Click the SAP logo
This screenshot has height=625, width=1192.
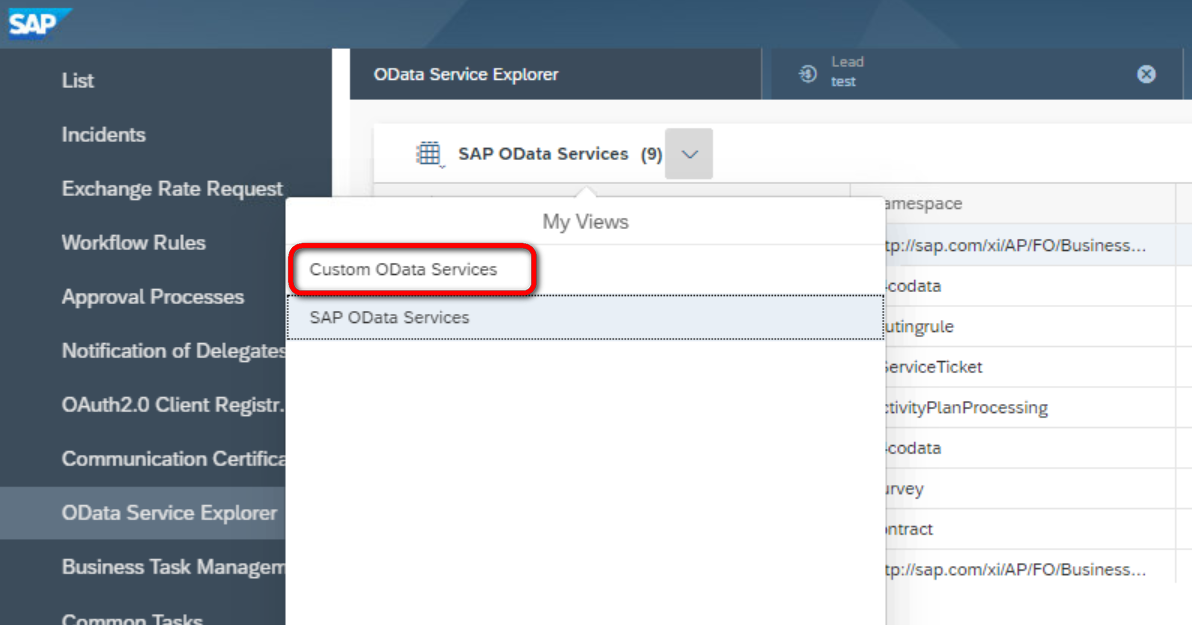36,22
